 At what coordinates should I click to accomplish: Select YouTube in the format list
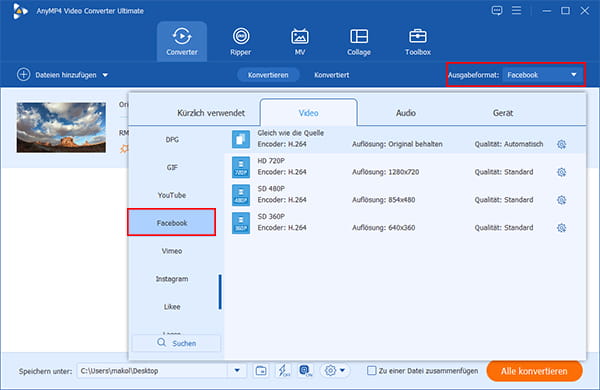point(172,195)
